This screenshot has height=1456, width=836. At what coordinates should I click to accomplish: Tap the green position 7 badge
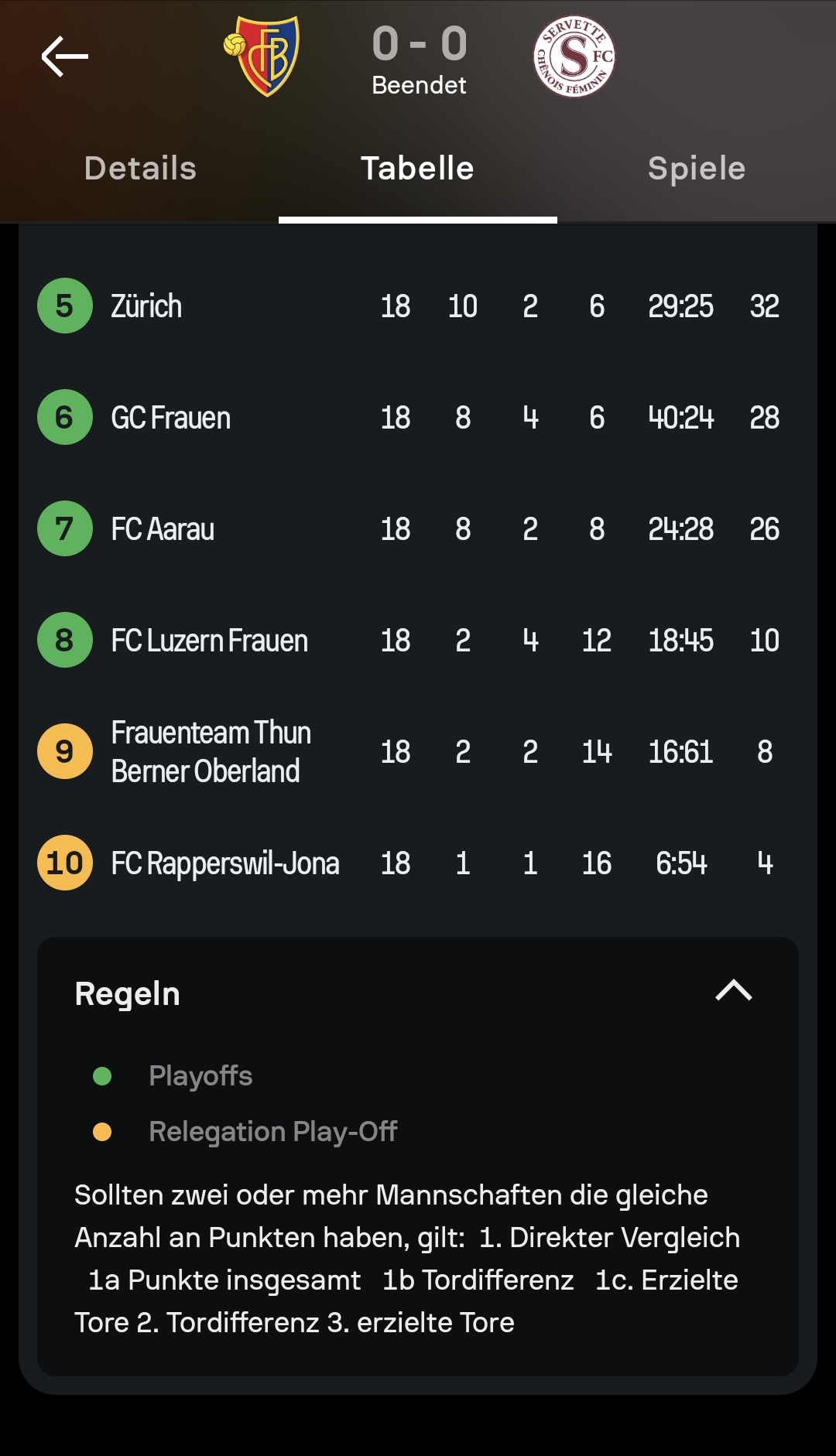(x=65, y=528)
